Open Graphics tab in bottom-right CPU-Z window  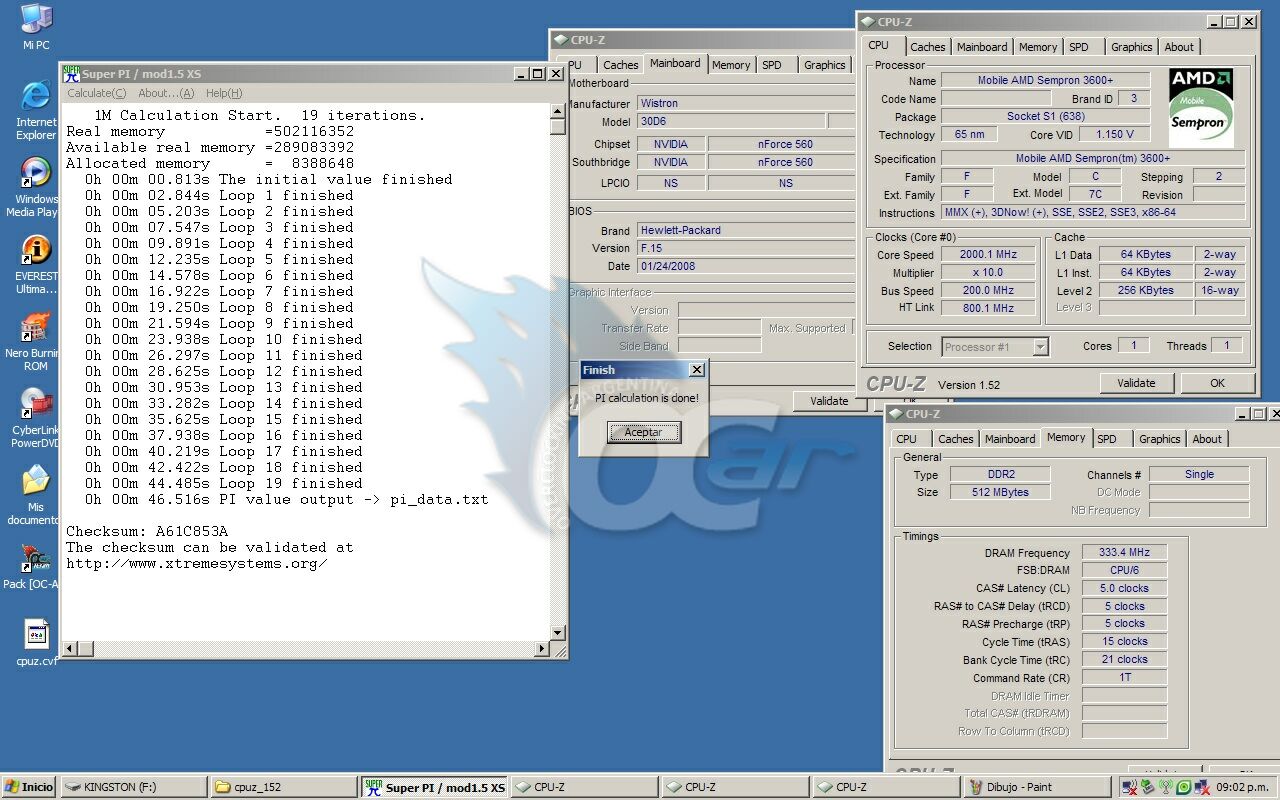[1159, 439]
